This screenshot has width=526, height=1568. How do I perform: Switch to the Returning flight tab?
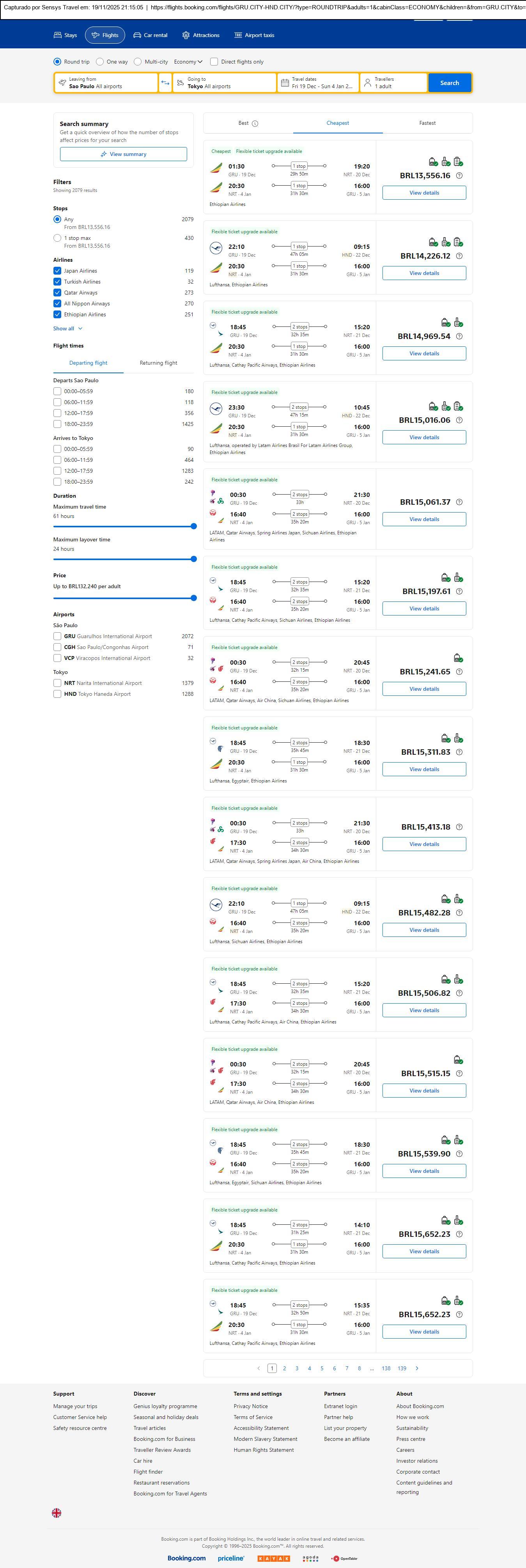point(158,363)
